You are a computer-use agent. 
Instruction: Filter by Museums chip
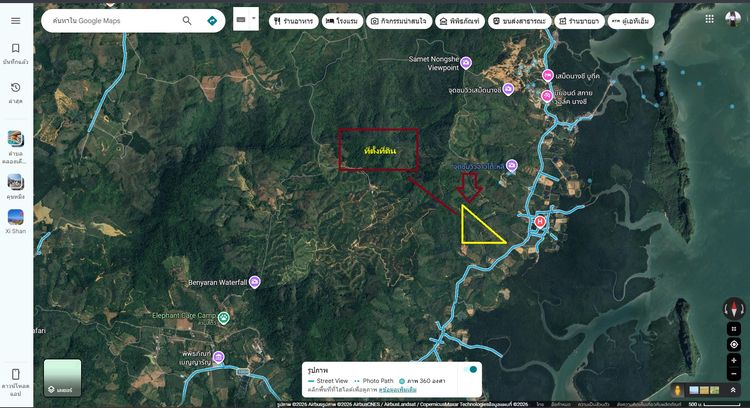[x=460, y=21]
